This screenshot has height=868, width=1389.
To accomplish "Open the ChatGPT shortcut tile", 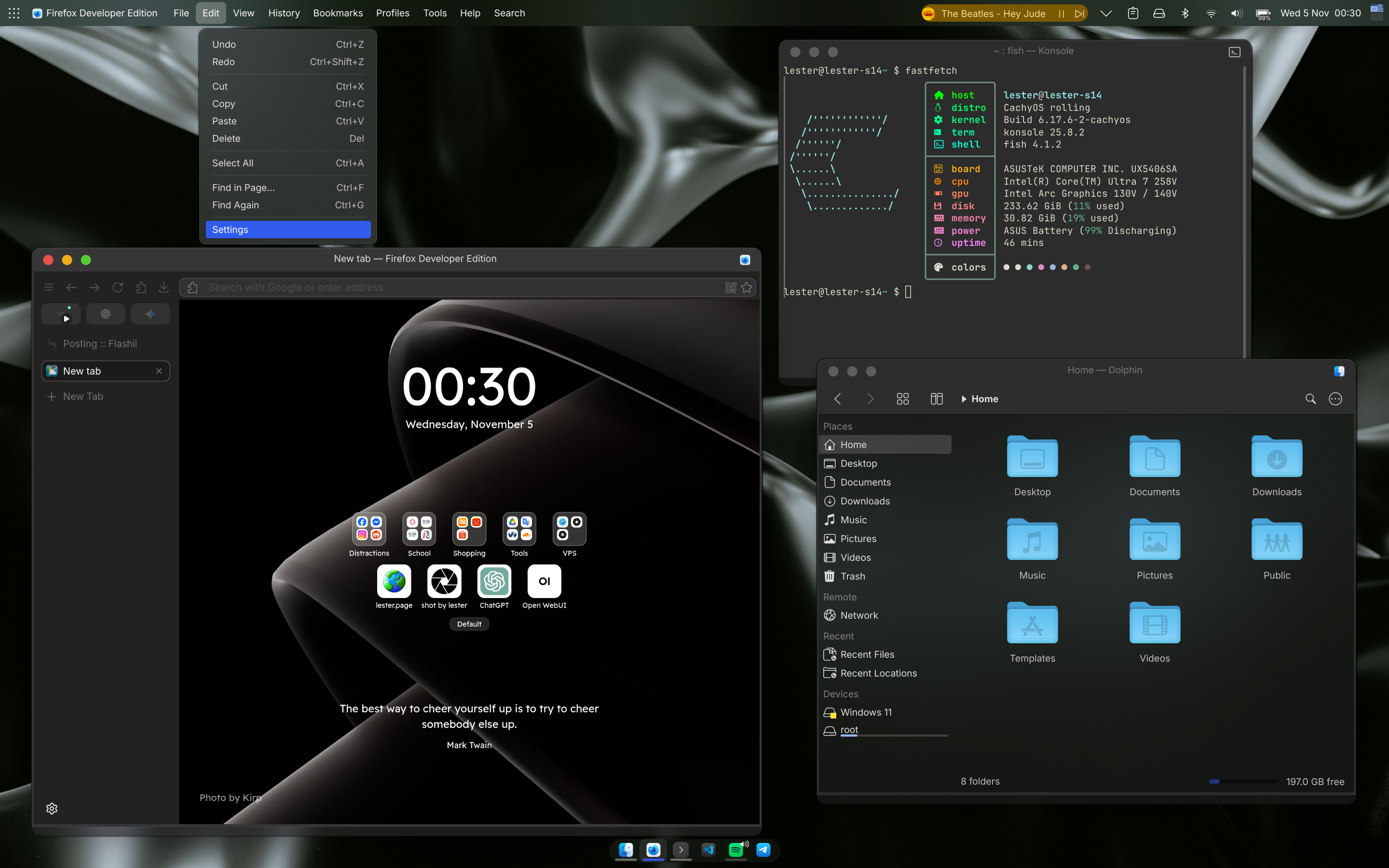I will (x=493, y=582).
